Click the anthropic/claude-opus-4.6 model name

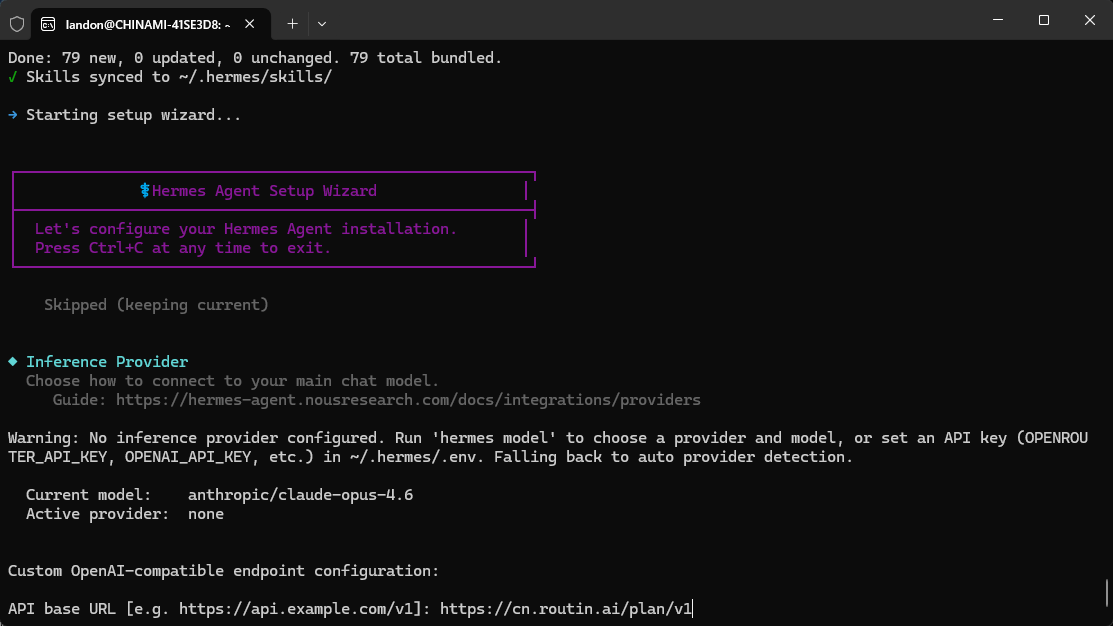coord(300,495)
